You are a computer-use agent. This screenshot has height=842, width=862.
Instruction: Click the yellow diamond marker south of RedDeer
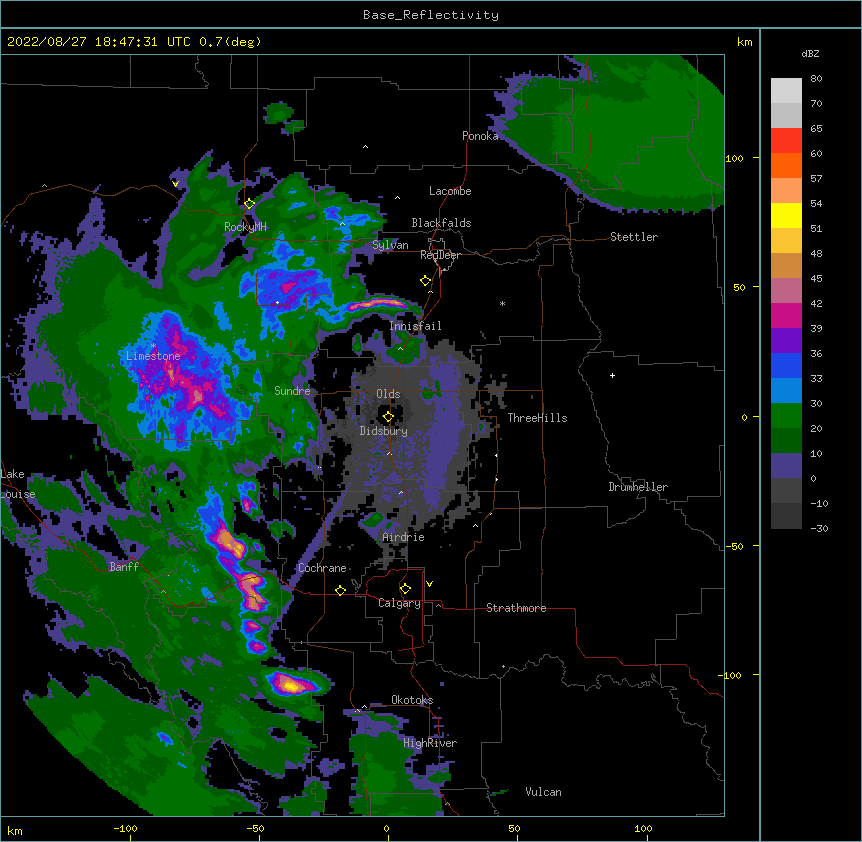pos(426,281)
